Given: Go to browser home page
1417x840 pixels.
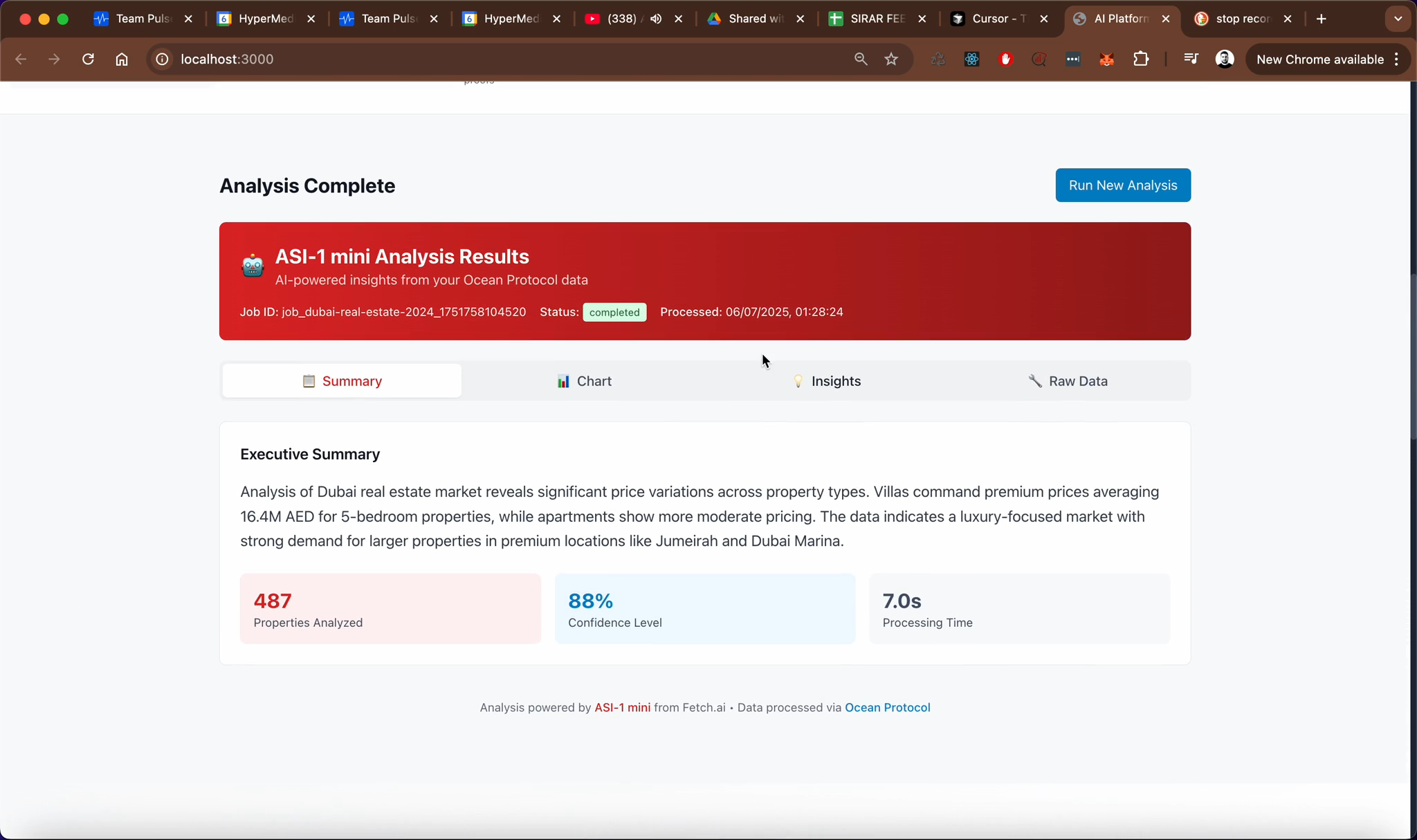Looking at the screenshot, I should click(x=122, y=60).
